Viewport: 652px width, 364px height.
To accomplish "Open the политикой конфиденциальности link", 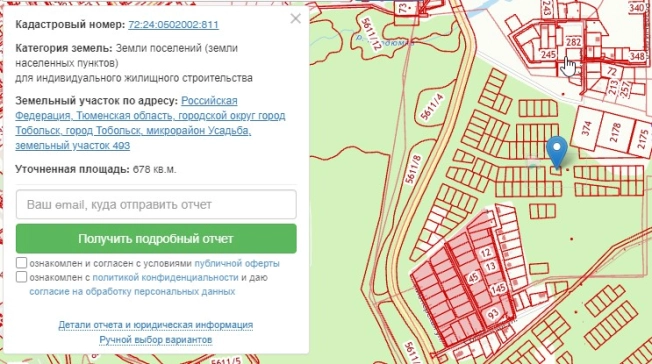I will pos(165,277).
